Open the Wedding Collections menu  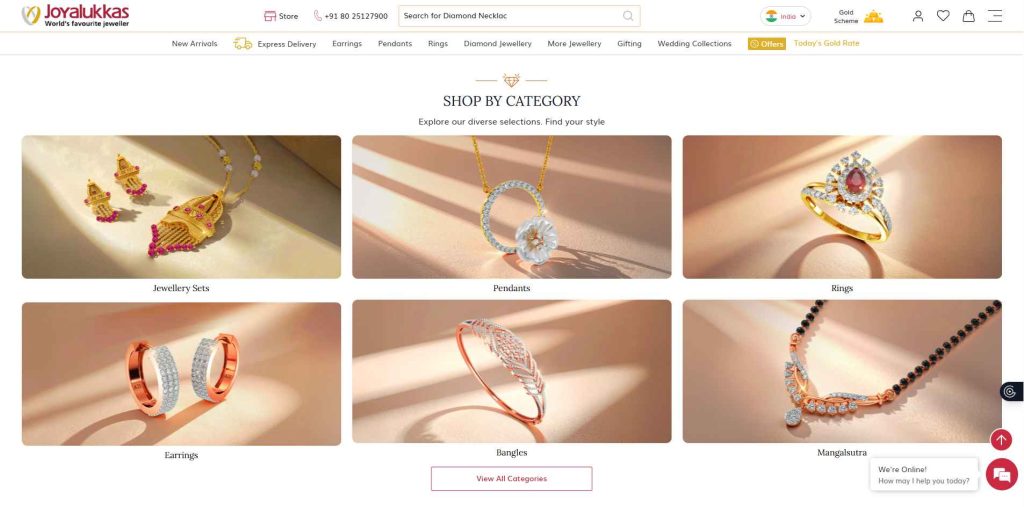point(694,44)
